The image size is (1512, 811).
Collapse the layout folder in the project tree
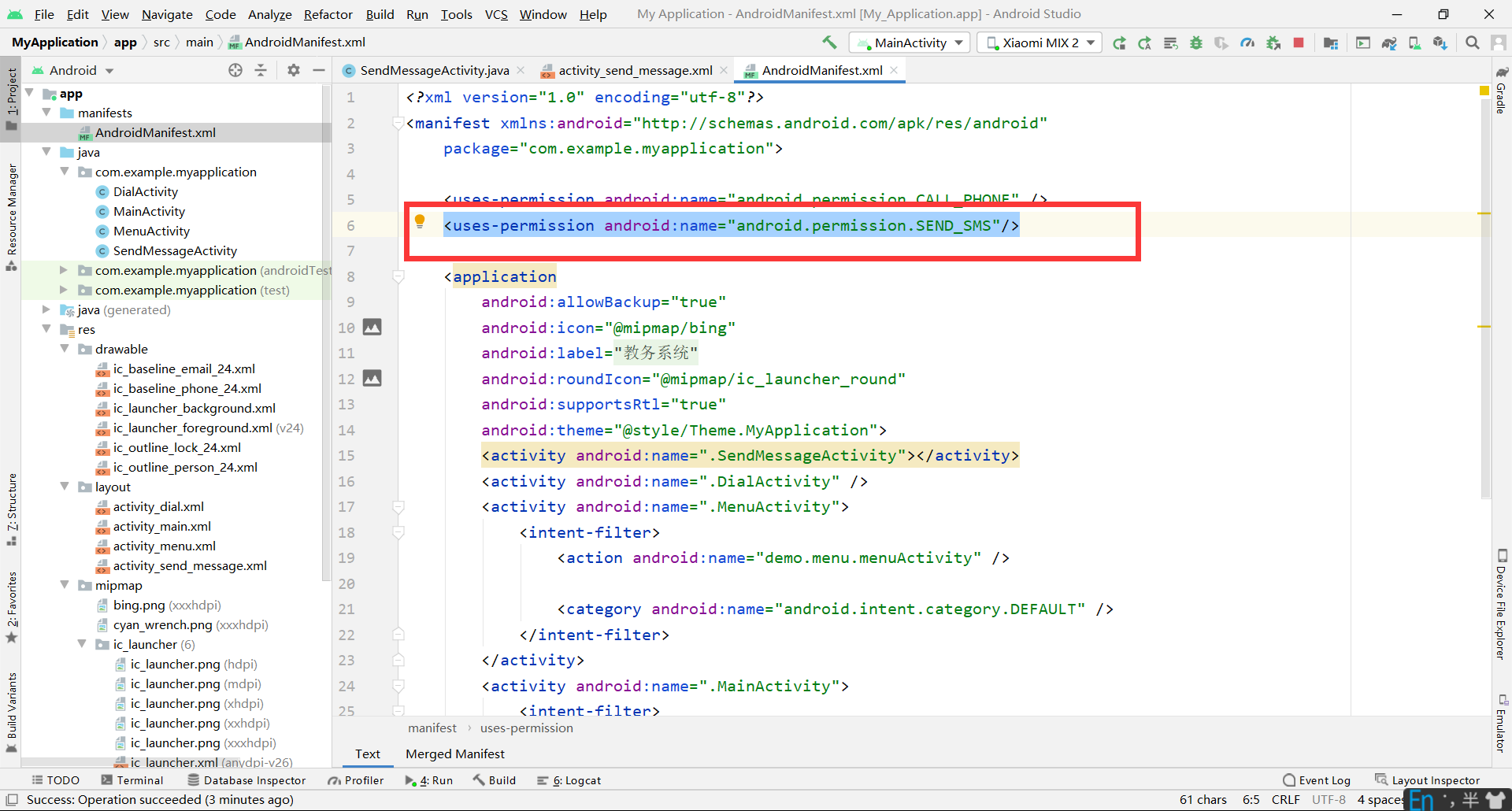[65, 487]
